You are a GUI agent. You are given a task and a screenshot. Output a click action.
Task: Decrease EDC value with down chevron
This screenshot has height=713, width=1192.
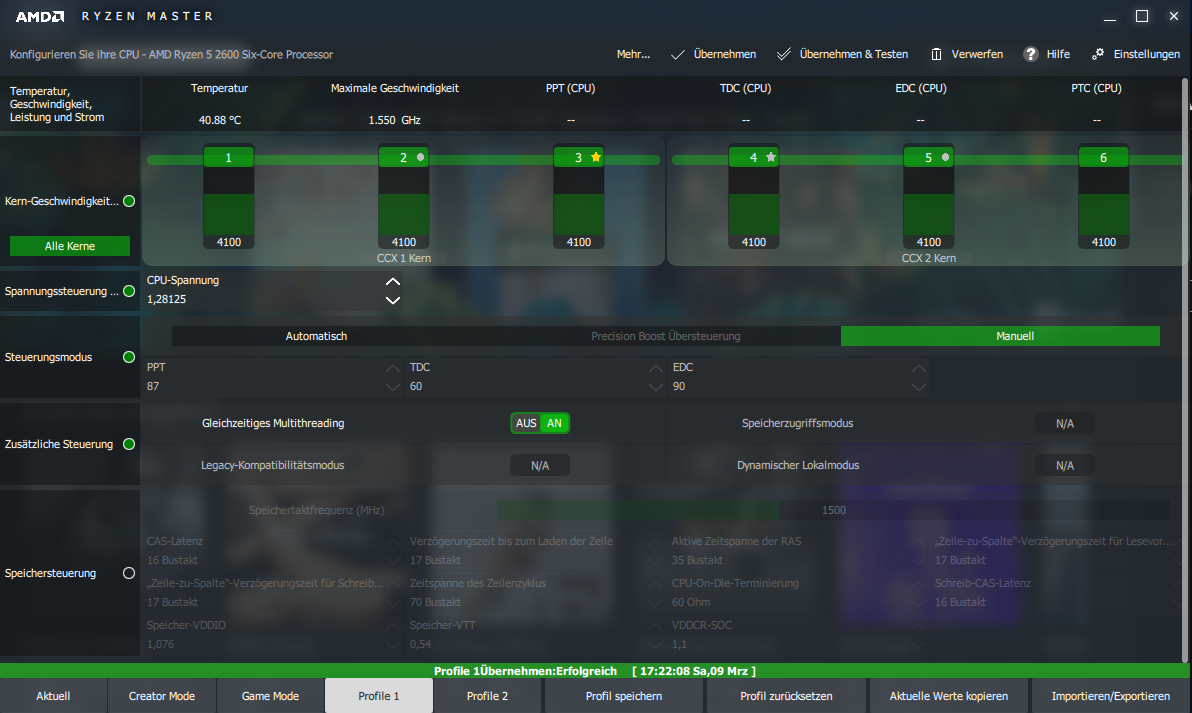(x=919, y=387)
